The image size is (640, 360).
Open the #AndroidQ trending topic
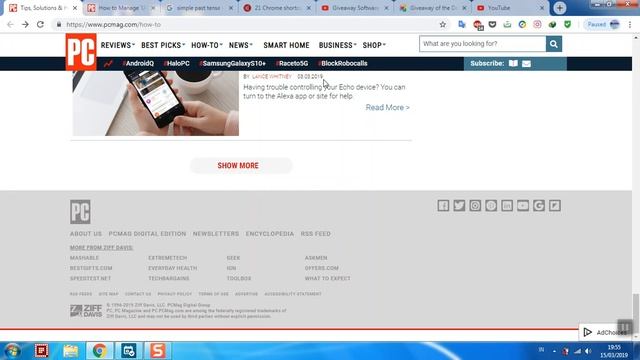click(138, 63)
